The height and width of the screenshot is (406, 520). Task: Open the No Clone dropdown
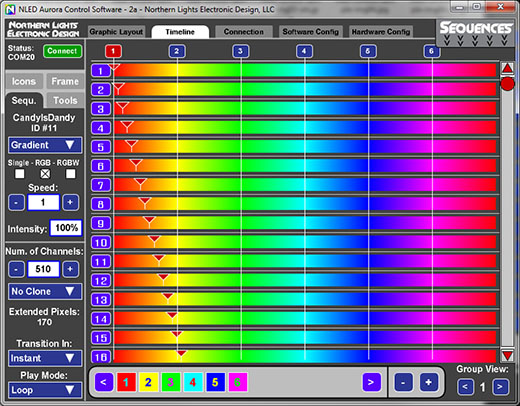45,291
